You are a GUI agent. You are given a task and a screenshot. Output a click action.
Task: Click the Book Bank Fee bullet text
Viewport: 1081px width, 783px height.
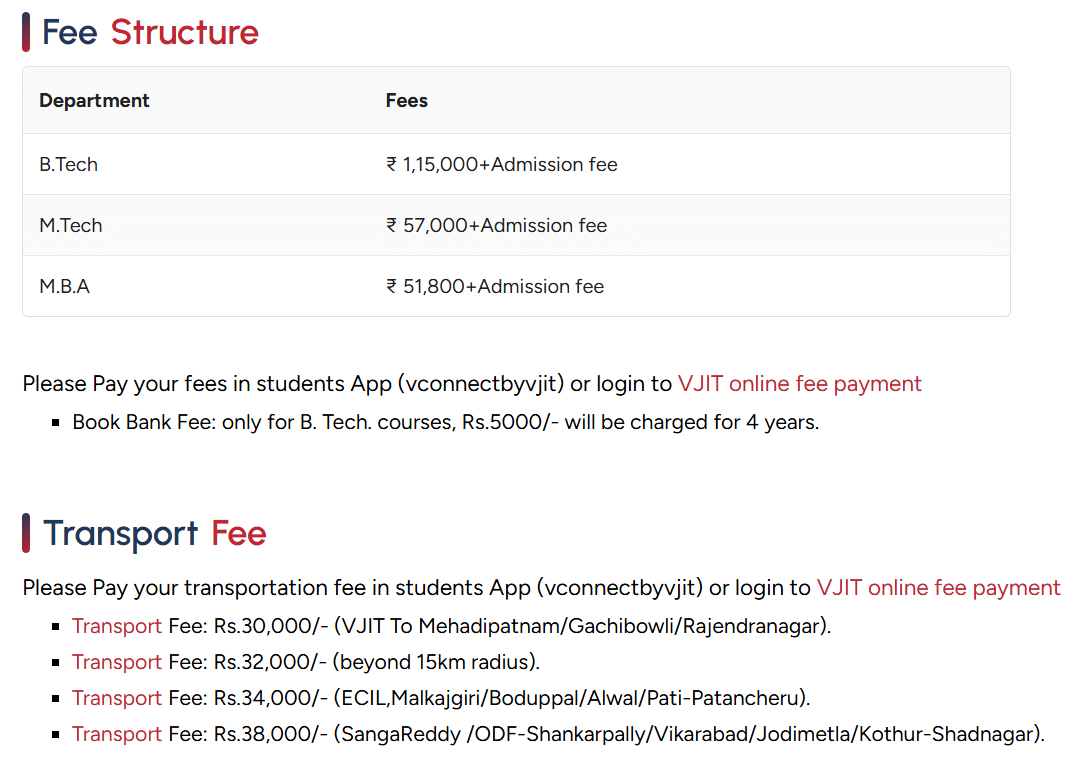click(445, 423)
